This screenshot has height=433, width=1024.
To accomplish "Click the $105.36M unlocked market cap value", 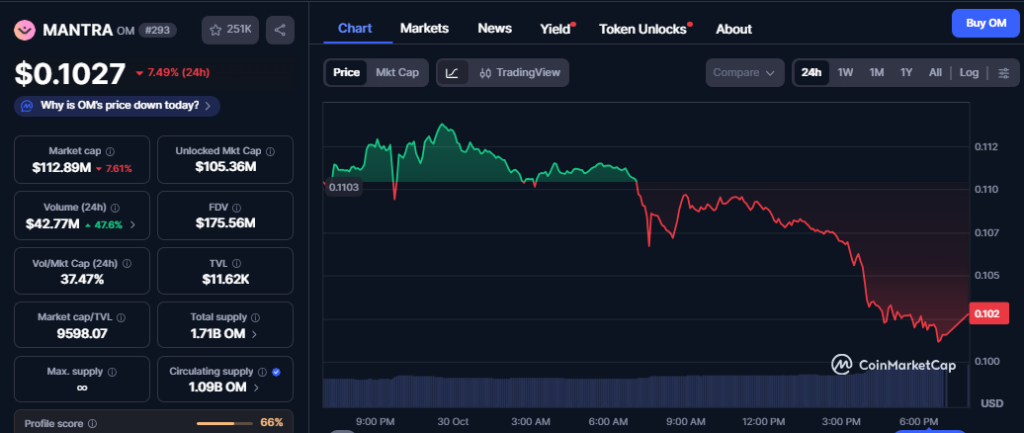I will coord(225,167).
